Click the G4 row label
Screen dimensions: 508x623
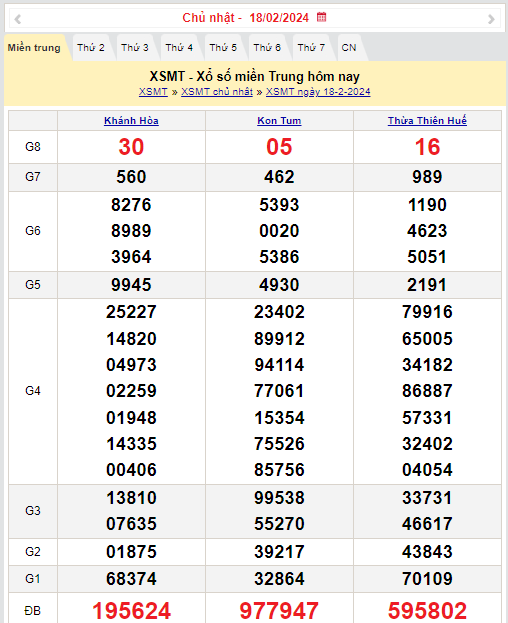pos(33,391)
